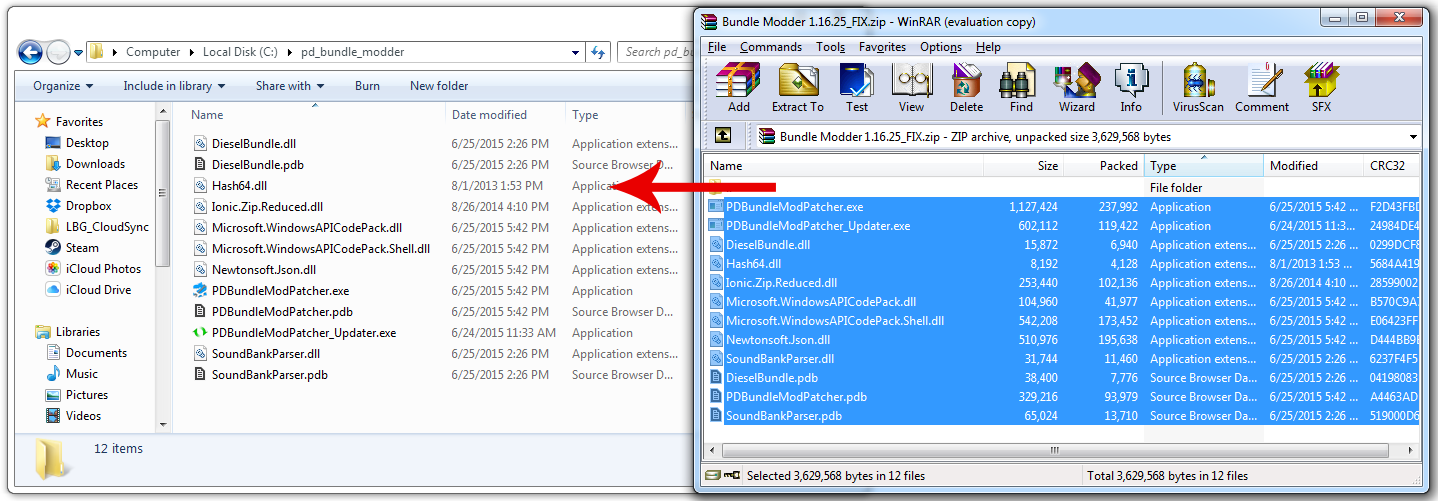Open the Tools menu in WinRAR
The width and height of the screenshot is (1438, 501).
pos(830,47)
